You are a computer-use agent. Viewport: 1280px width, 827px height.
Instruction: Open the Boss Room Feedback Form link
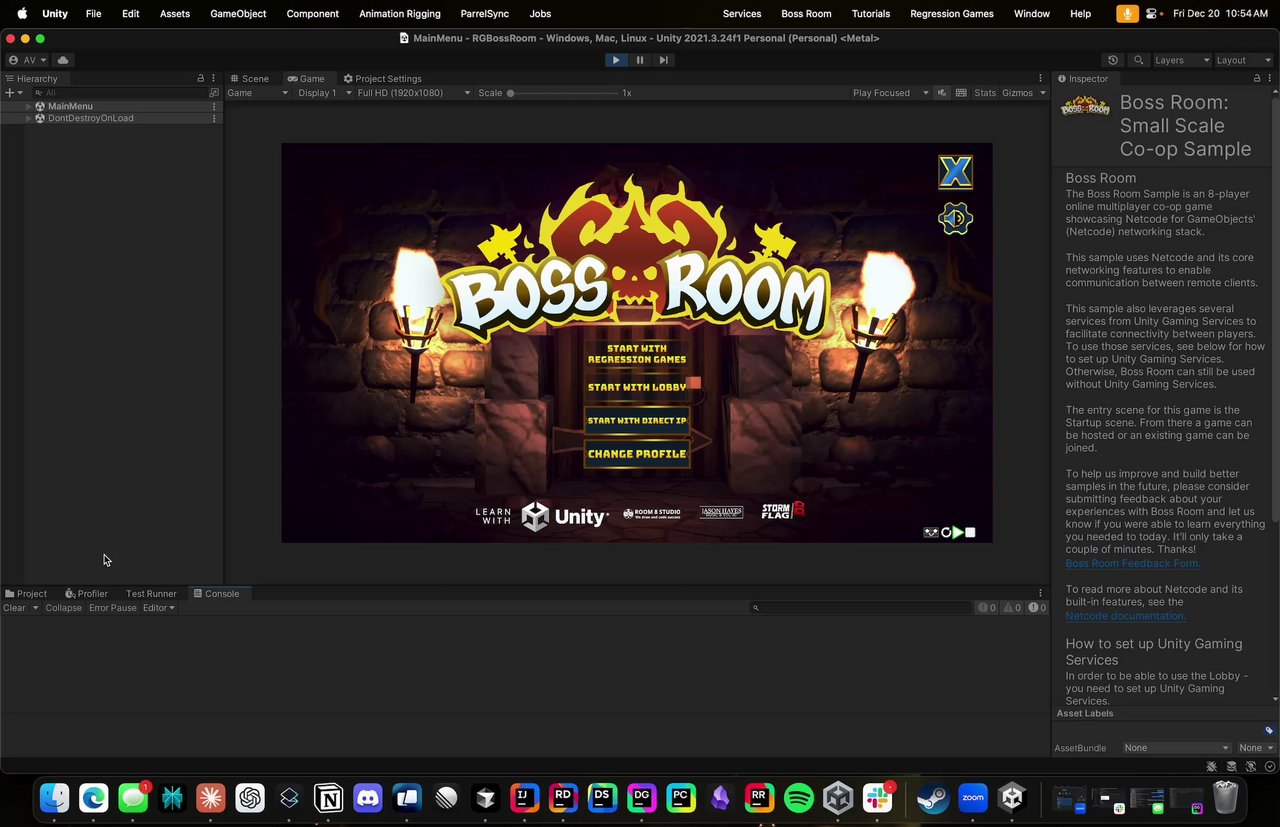click(x=1133, y=564)
